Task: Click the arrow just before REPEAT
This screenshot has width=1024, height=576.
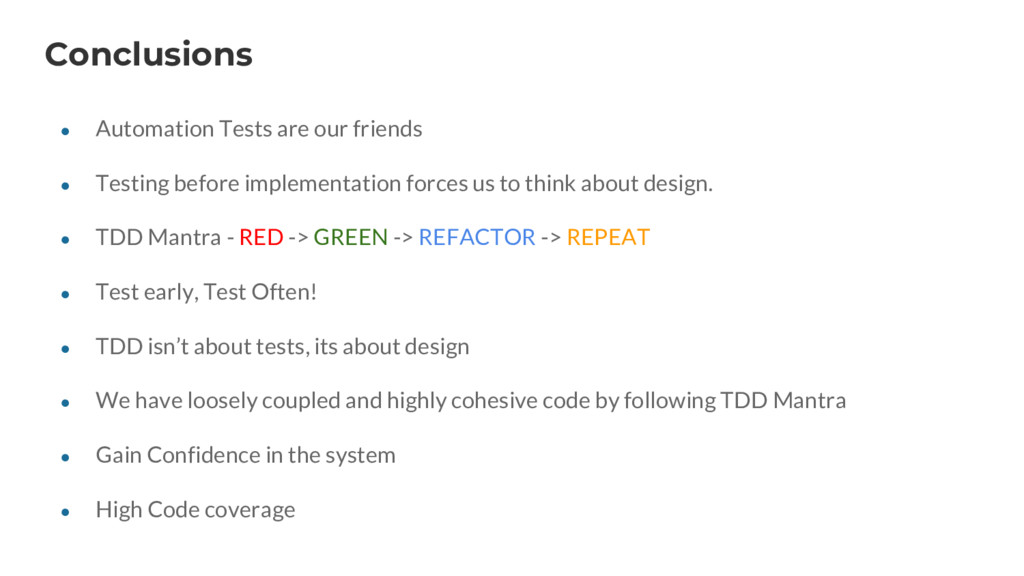Action: pyautogui.click(x=551, y=238)
